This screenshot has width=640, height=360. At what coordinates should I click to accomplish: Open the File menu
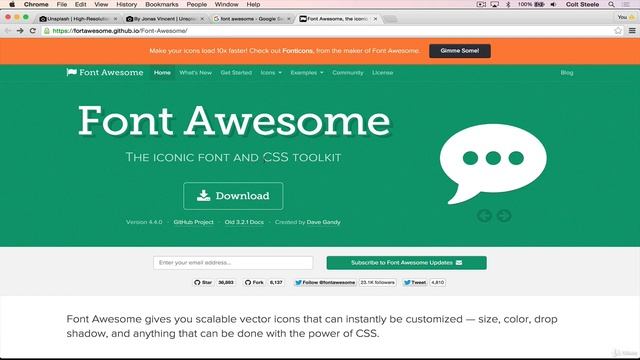pyautogui.click(x=62, y=4)
